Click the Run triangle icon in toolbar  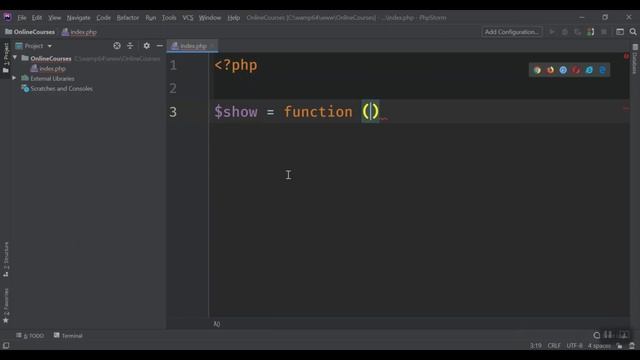[552, 32]
